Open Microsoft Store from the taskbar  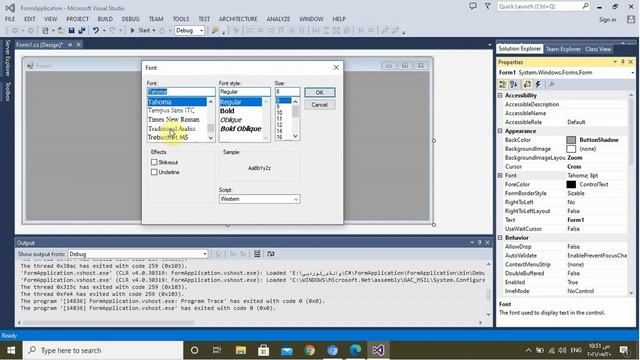click(x=263, y=350)
